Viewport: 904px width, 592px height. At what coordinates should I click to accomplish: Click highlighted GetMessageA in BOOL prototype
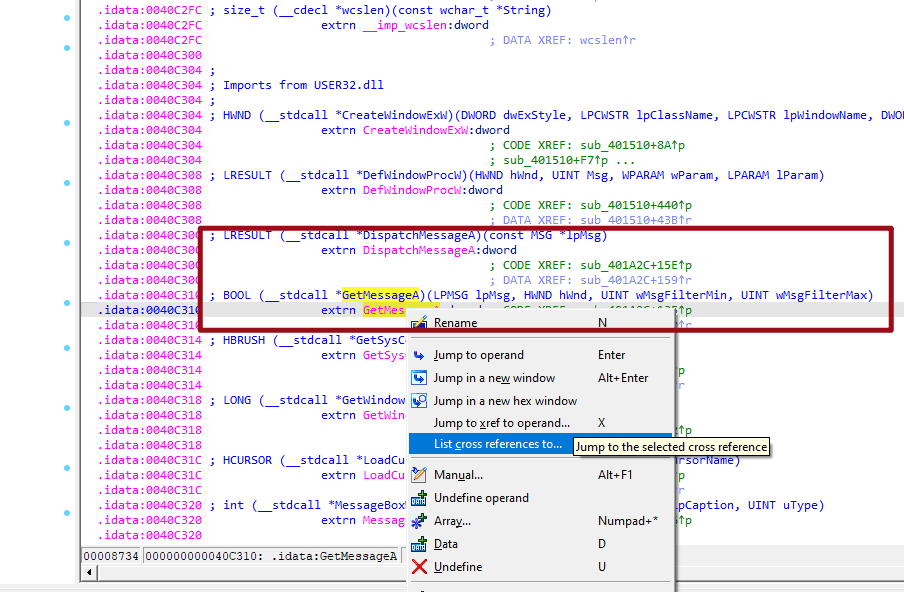pos(381,295)
